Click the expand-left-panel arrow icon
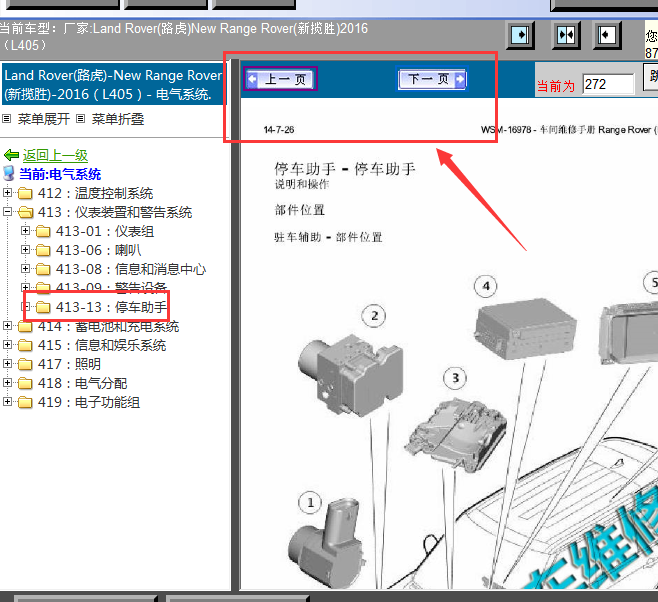This screenshot has width=658, height=602. (520, 35)
